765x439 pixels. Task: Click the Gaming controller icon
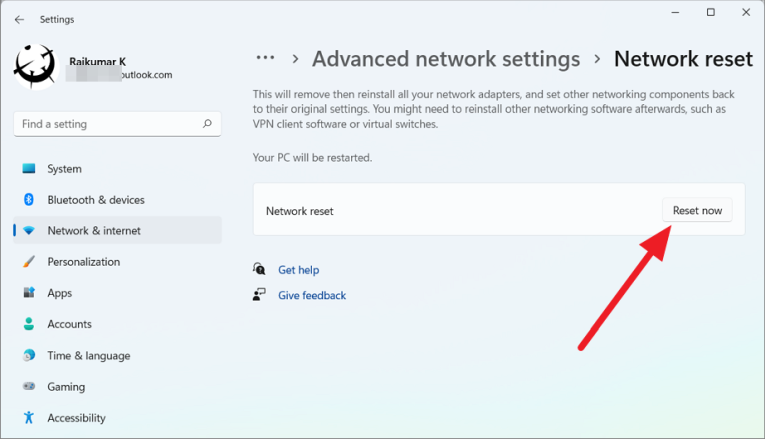pos(29,387)
